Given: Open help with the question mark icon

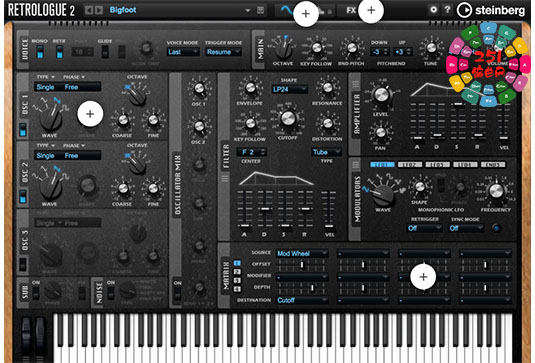Looking at the screenshot, I should [447, 10].
